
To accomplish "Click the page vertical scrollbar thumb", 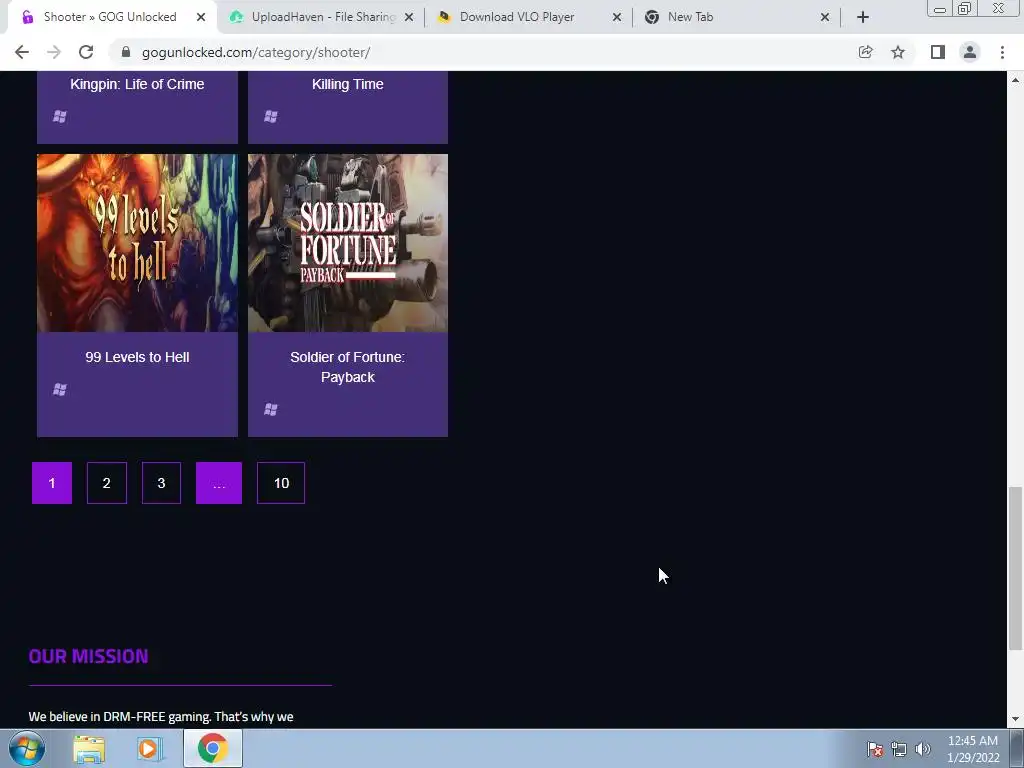I will click(1015, 568).
